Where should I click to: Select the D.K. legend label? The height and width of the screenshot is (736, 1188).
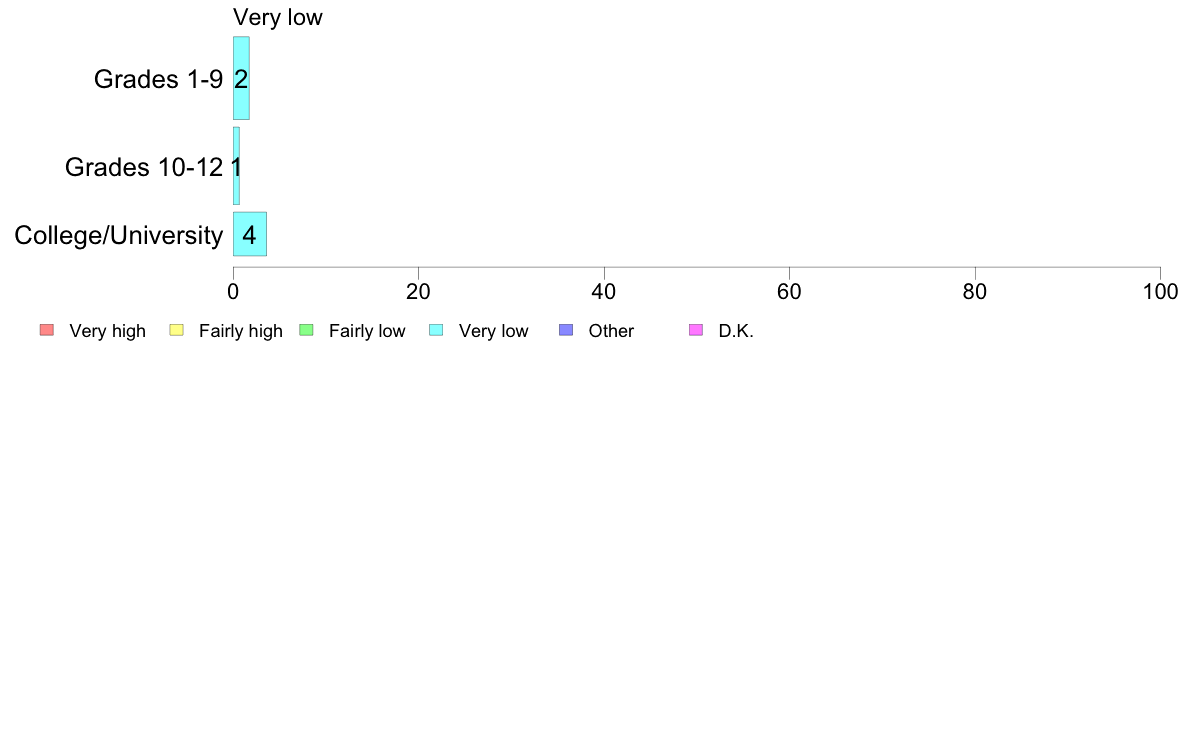coord(736,332)
